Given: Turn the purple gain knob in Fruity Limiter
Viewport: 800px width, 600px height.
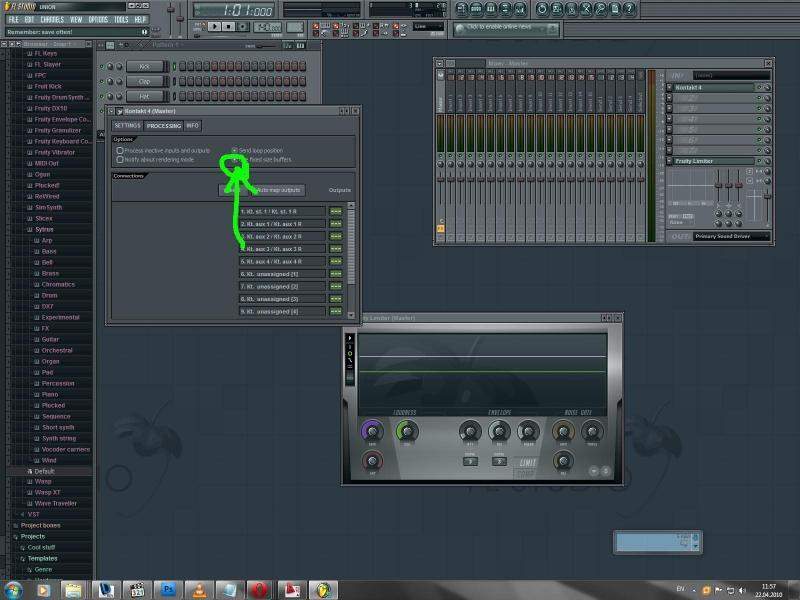Looking at the screenshot, I should [372, 431].
